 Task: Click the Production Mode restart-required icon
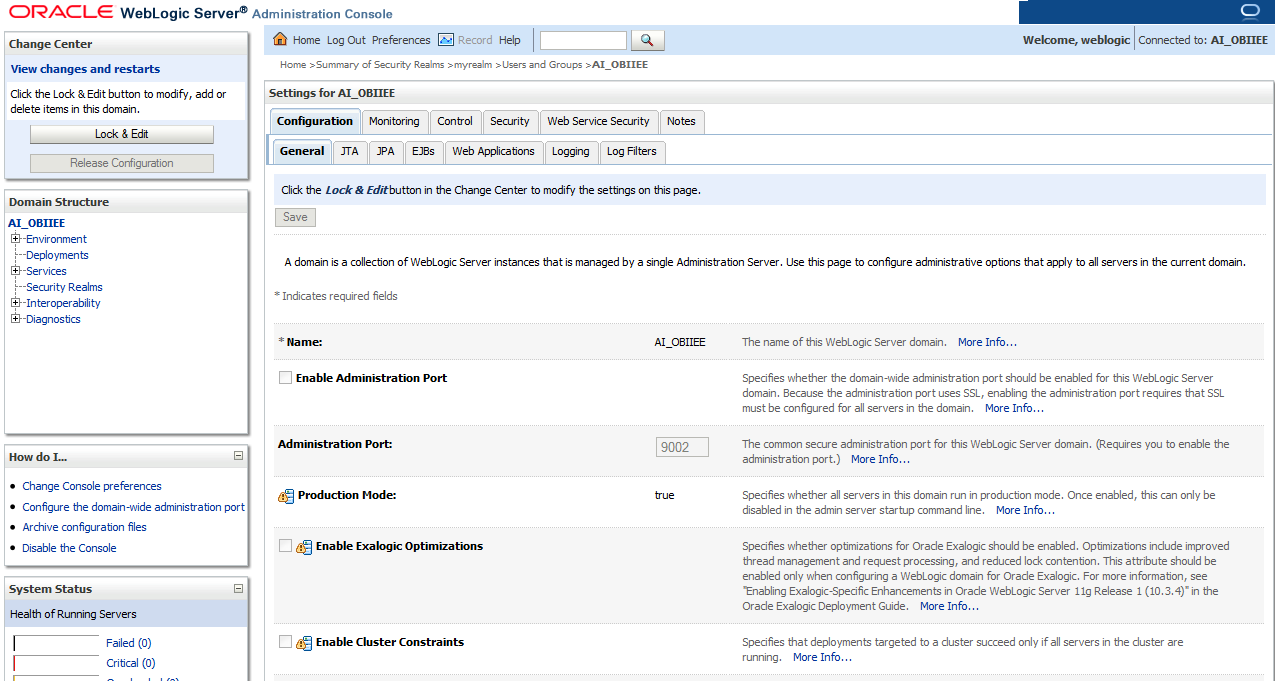tap(286, 496)
